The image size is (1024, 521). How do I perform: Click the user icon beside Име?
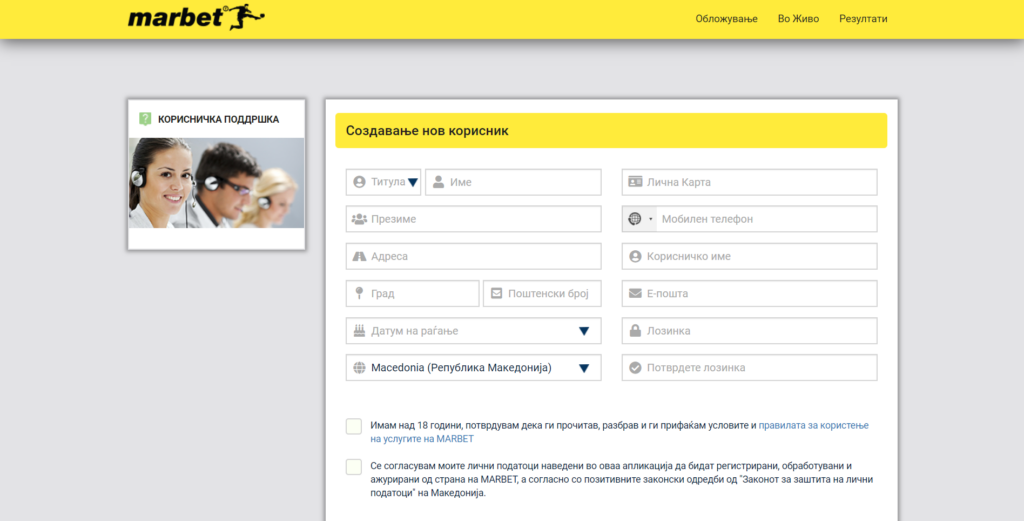pos(438,182)
